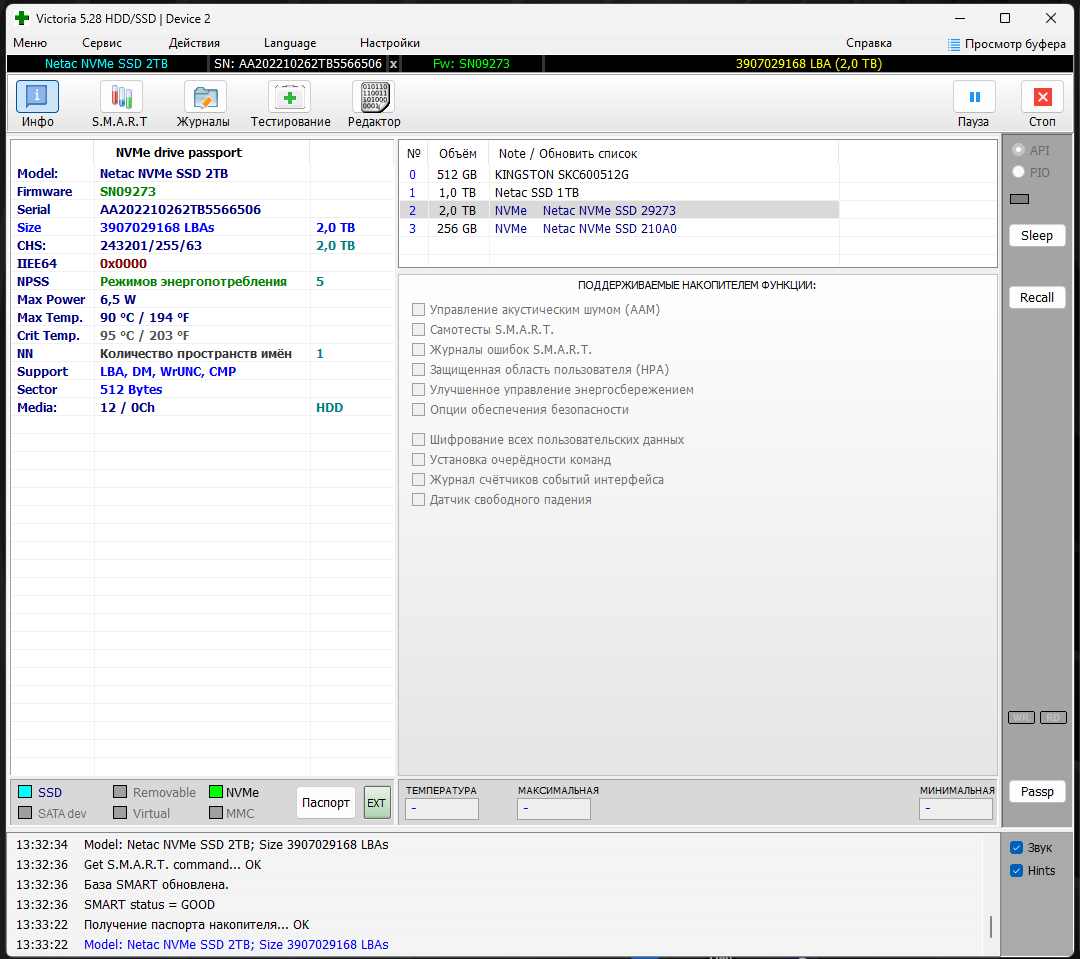
Task: Open the Инфо drive info tab
Action: tap(37, 97)
